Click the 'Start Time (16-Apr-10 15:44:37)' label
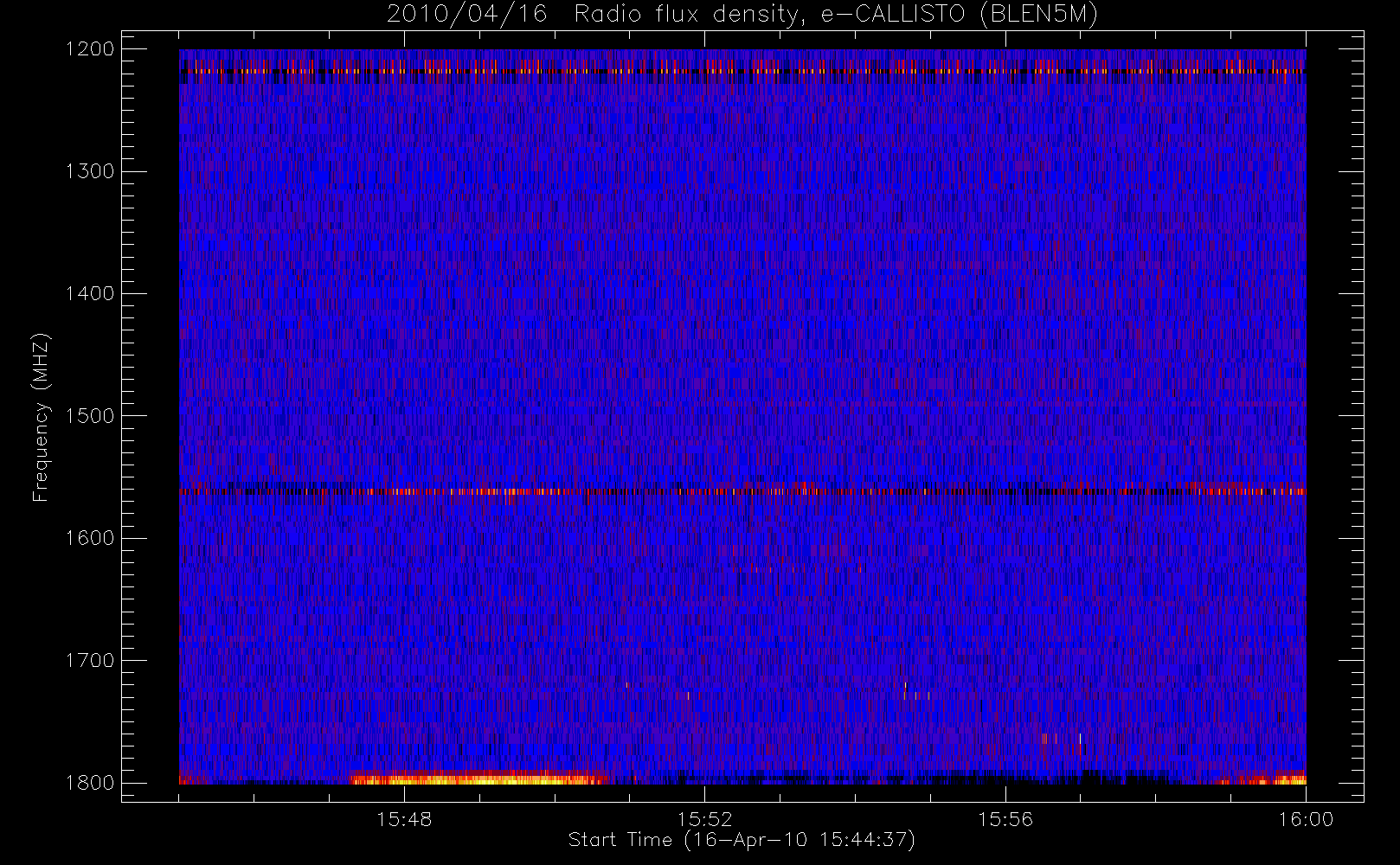Viewport: 1400px width, 865px height. 742,840
